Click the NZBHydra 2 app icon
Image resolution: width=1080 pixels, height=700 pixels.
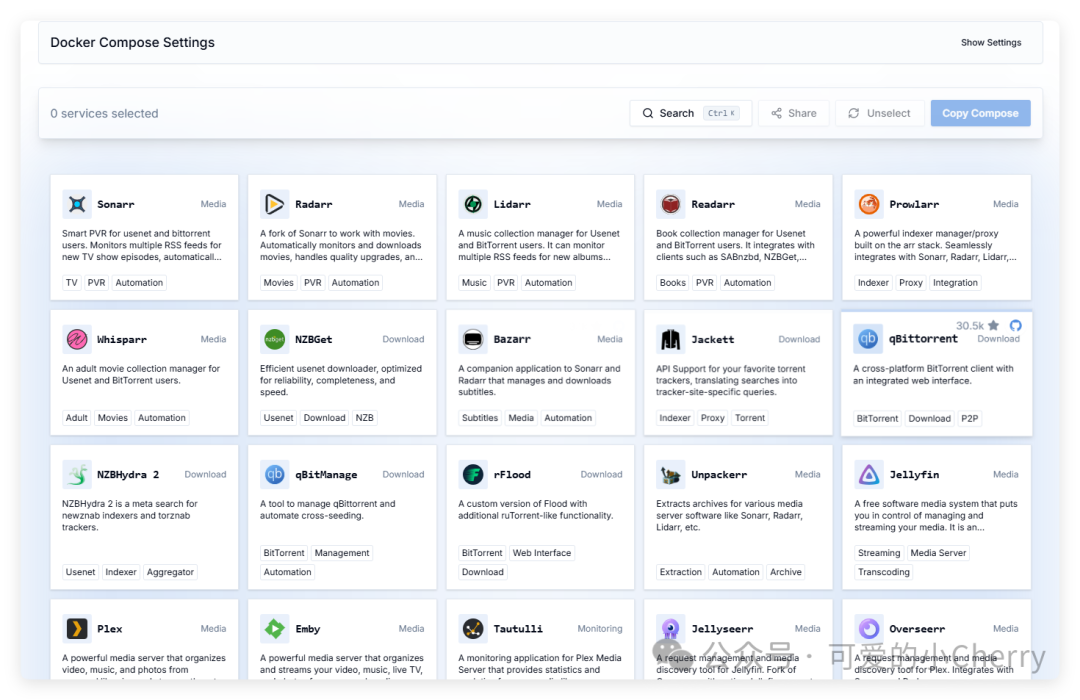[x=76, y=474]
